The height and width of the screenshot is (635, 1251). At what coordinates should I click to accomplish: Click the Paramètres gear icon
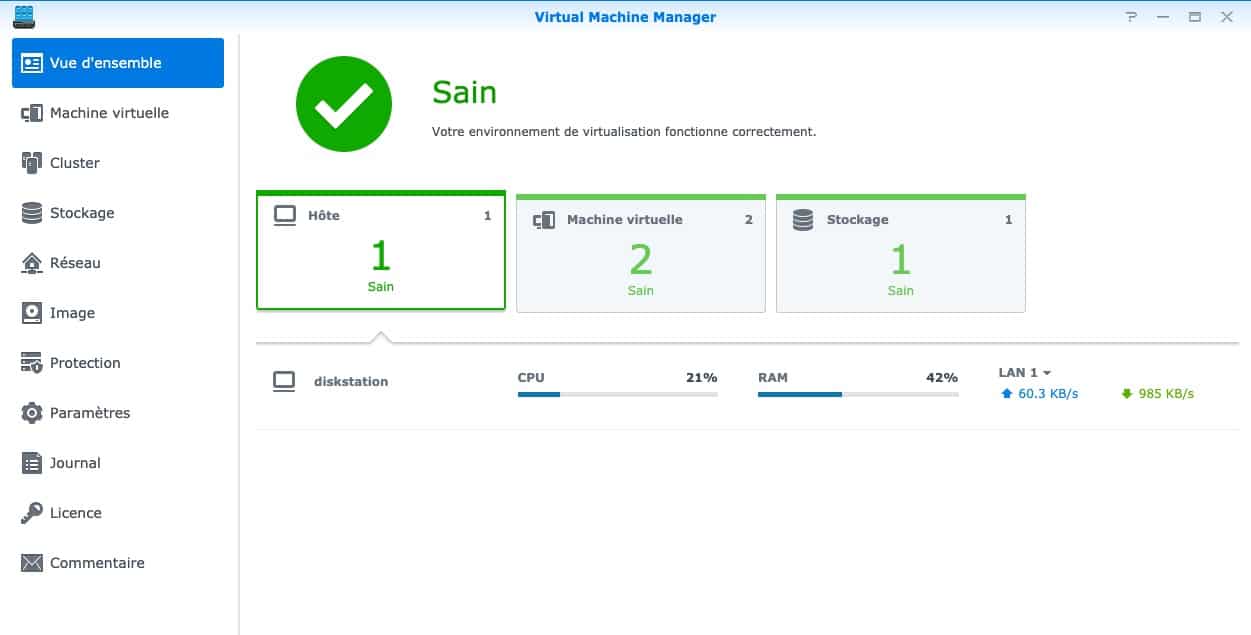click(32, 413)
